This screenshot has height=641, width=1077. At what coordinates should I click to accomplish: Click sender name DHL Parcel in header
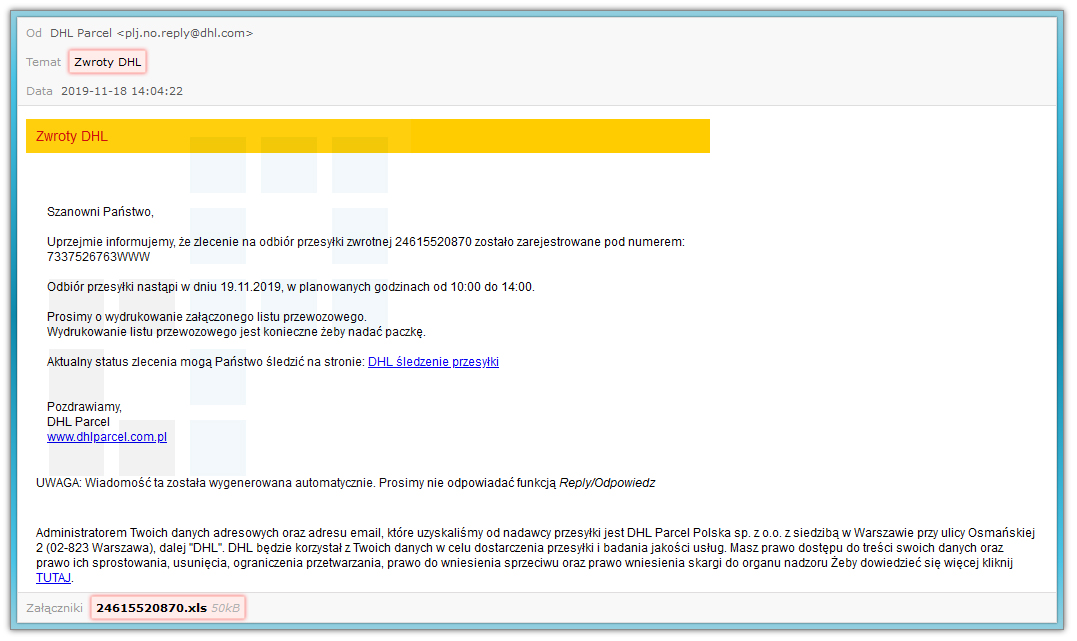pyautogui.click(x=81, y=33)
